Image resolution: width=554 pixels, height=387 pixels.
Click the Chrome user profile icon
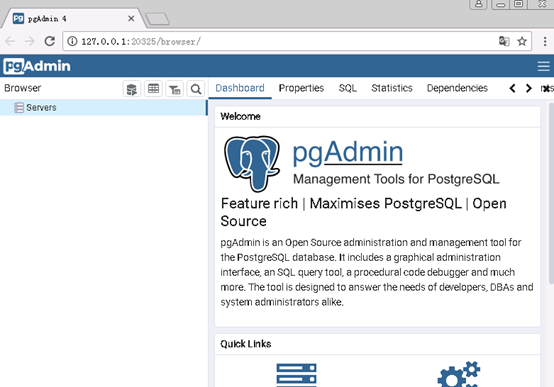tap(478, 4)
